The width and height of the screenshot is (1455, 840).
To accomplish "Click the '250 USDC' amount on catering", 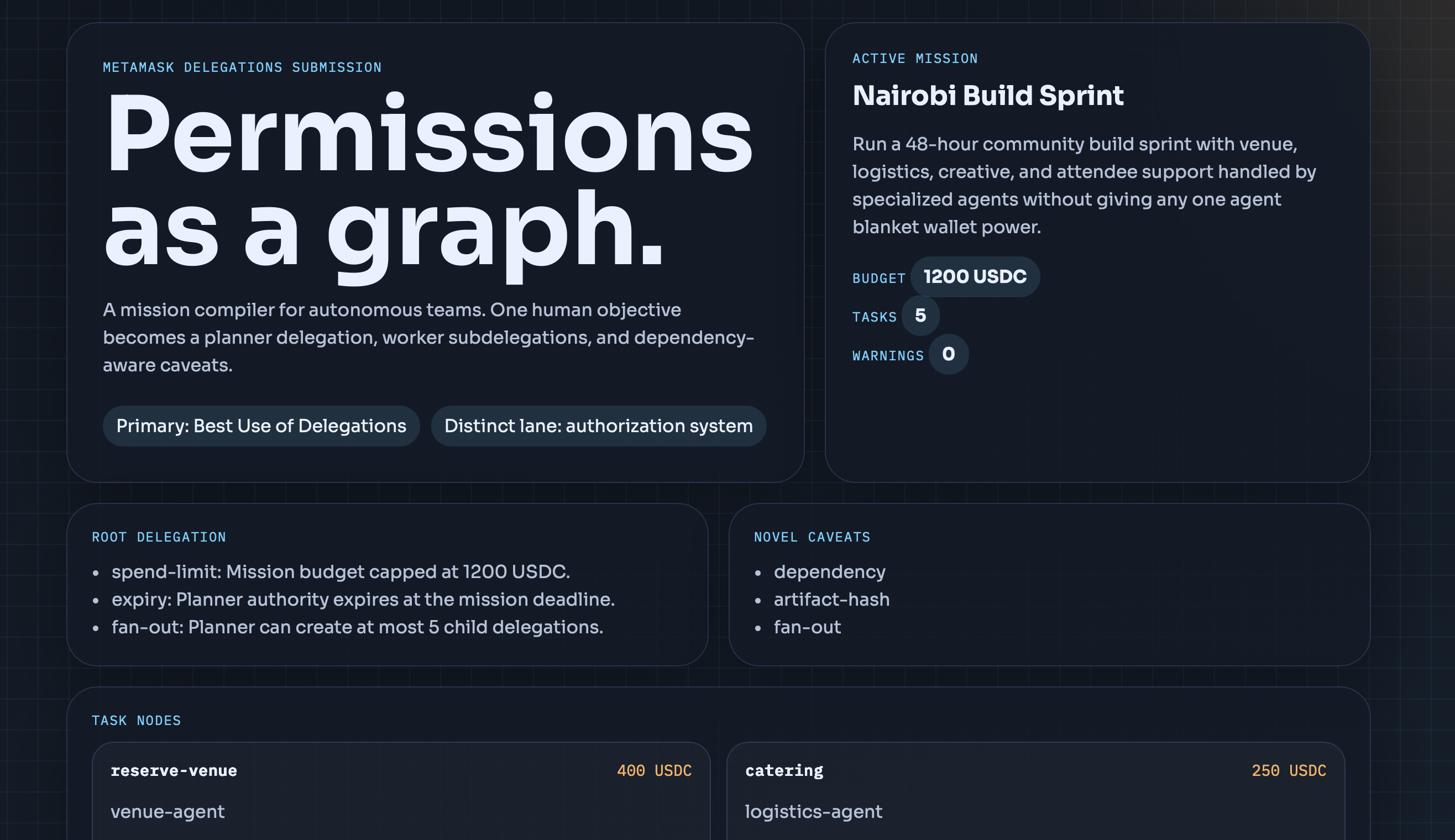I will point(1289,771).
